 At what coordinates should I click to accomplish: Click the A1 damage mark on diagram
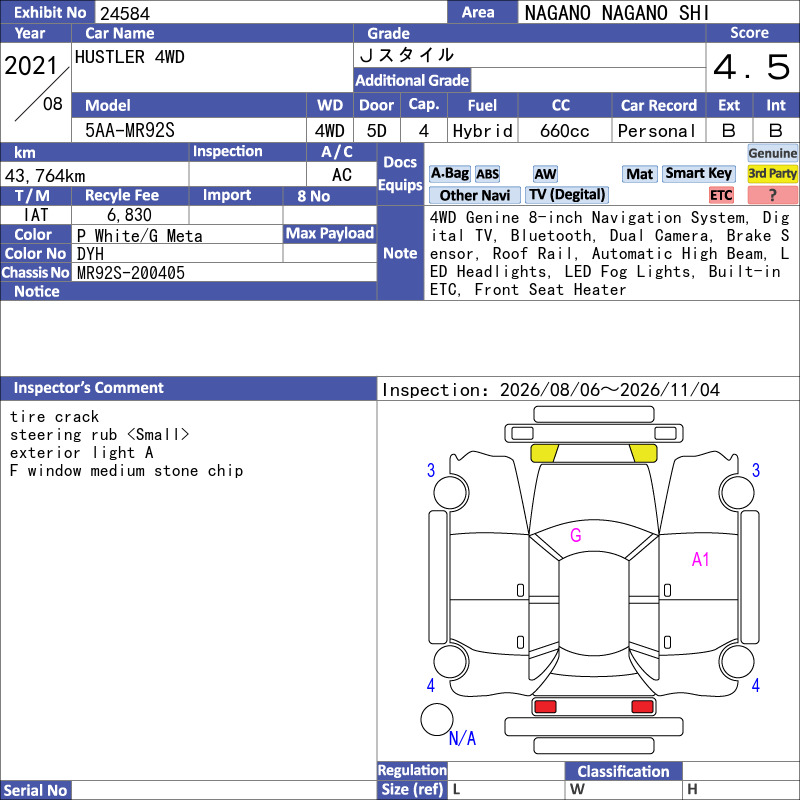coord(701,560)
